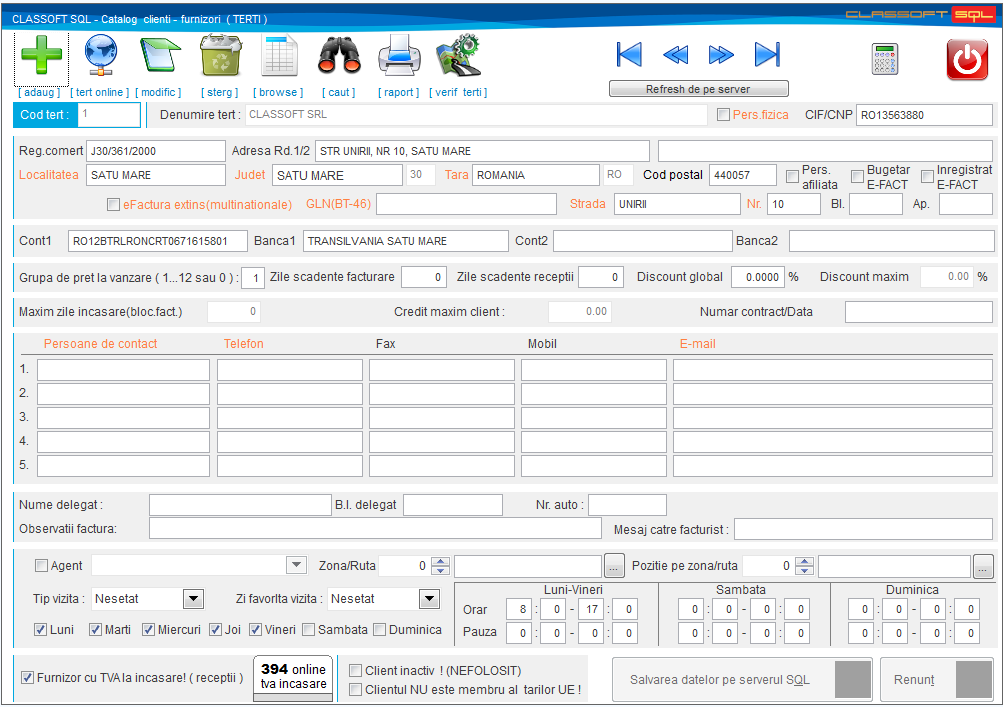Click the Banca1 field
Image resolution: width=1003 pixels, height=707 pixels.
click(406, 241)
